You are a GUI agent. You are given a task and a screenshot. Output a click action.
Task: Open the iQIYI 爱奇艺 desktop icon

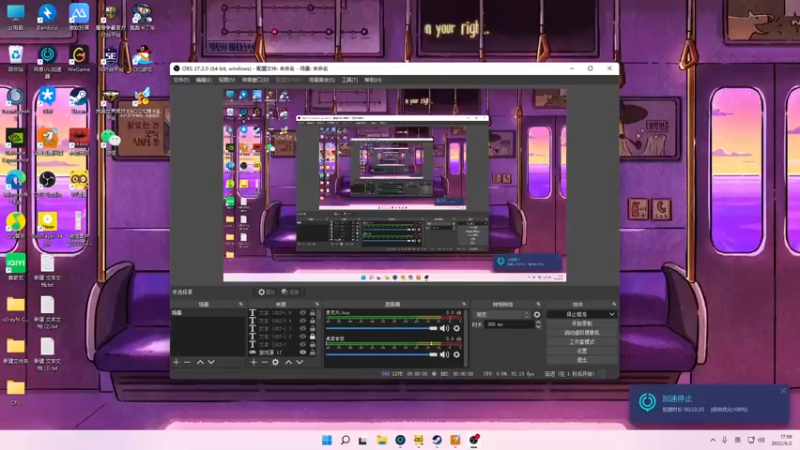tap(15, 267)
